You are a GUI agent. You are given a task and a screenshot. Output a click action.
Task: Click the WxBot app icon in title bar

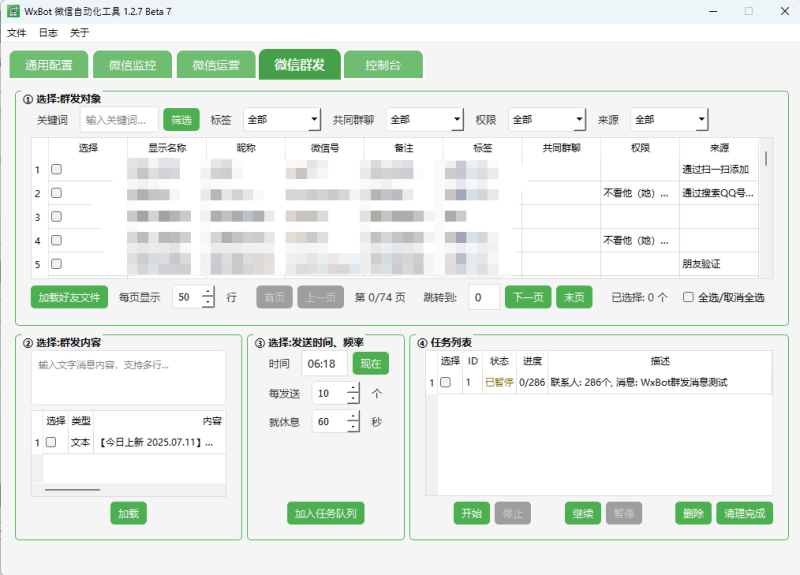pos(13,11)
